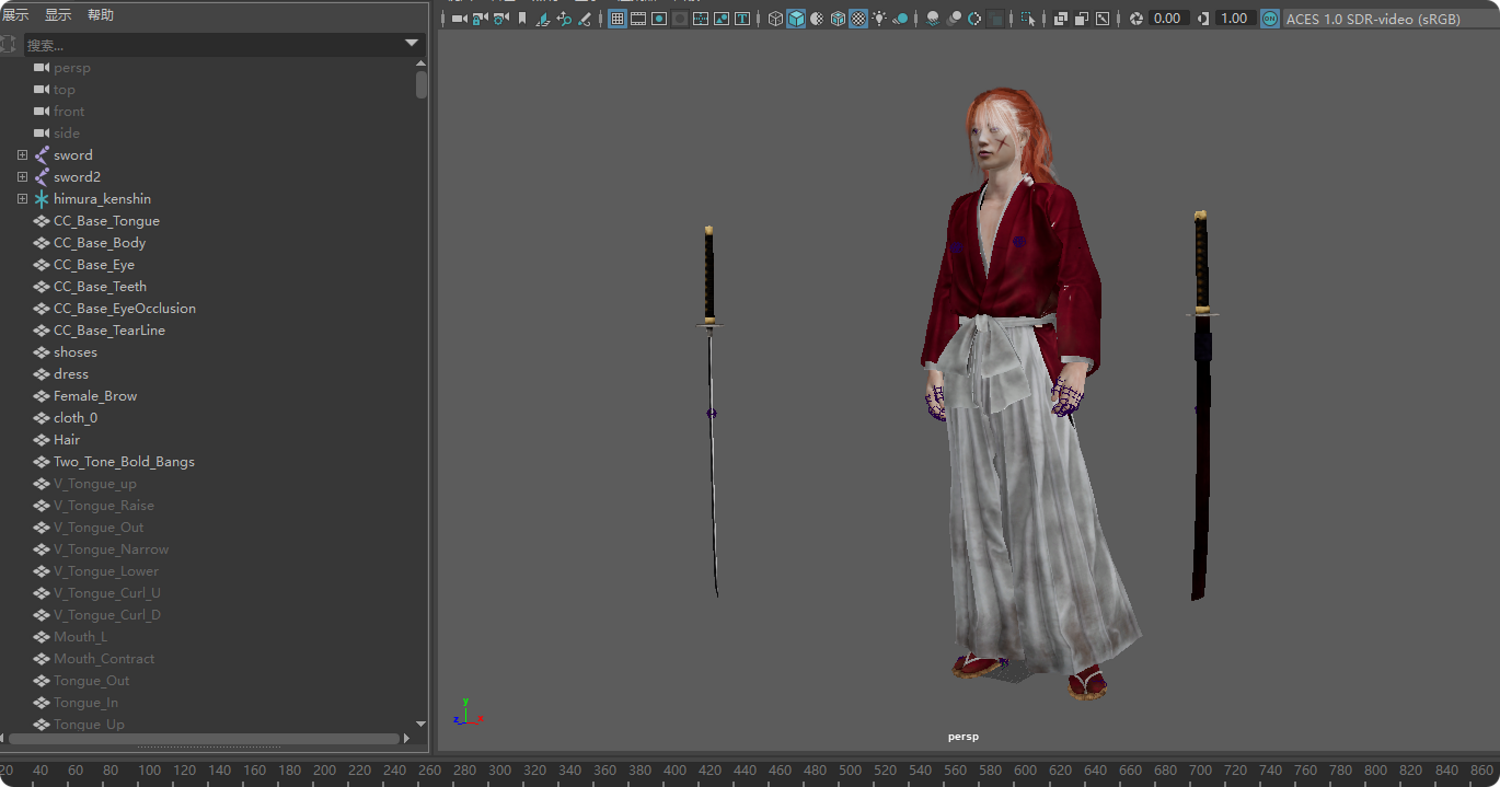Toggle the Gate Mask display
The height and width of the screenshot is (787, 1500).
680,18
